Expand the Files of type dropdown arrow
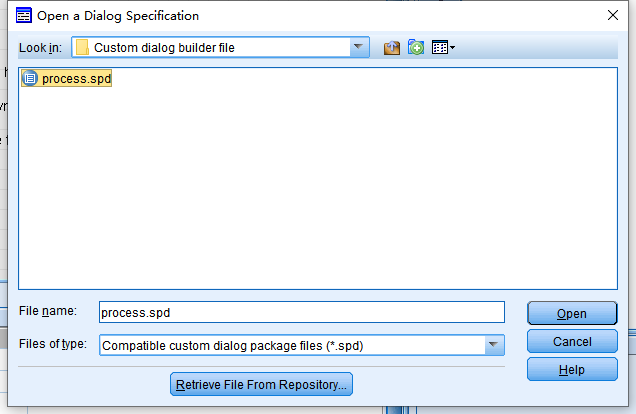636x414 pixels. point(493,345)
